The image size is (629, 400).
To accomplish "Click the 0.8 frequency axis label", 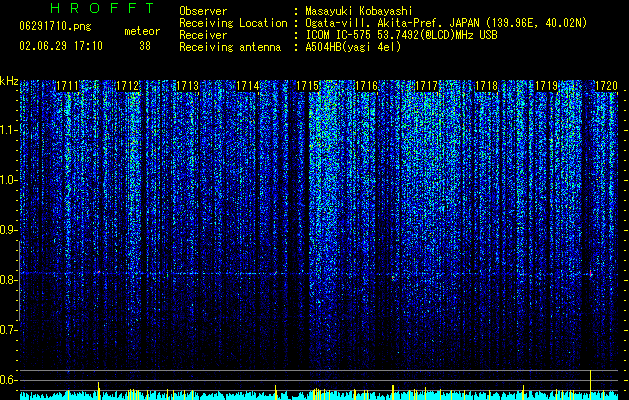I will point(8,280).
